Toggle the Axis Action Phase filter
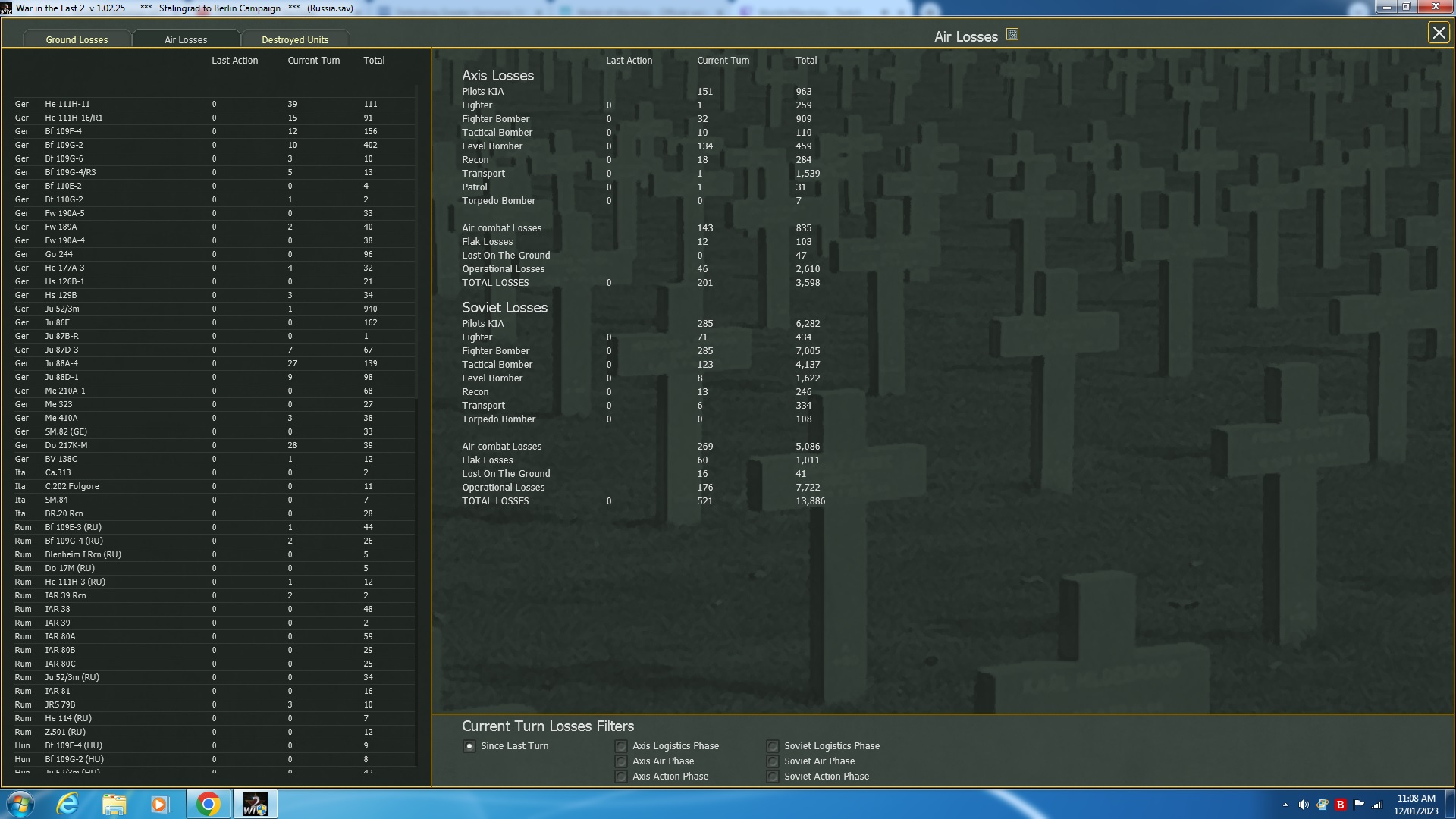 pyautogui.click(x=621, y=777)
